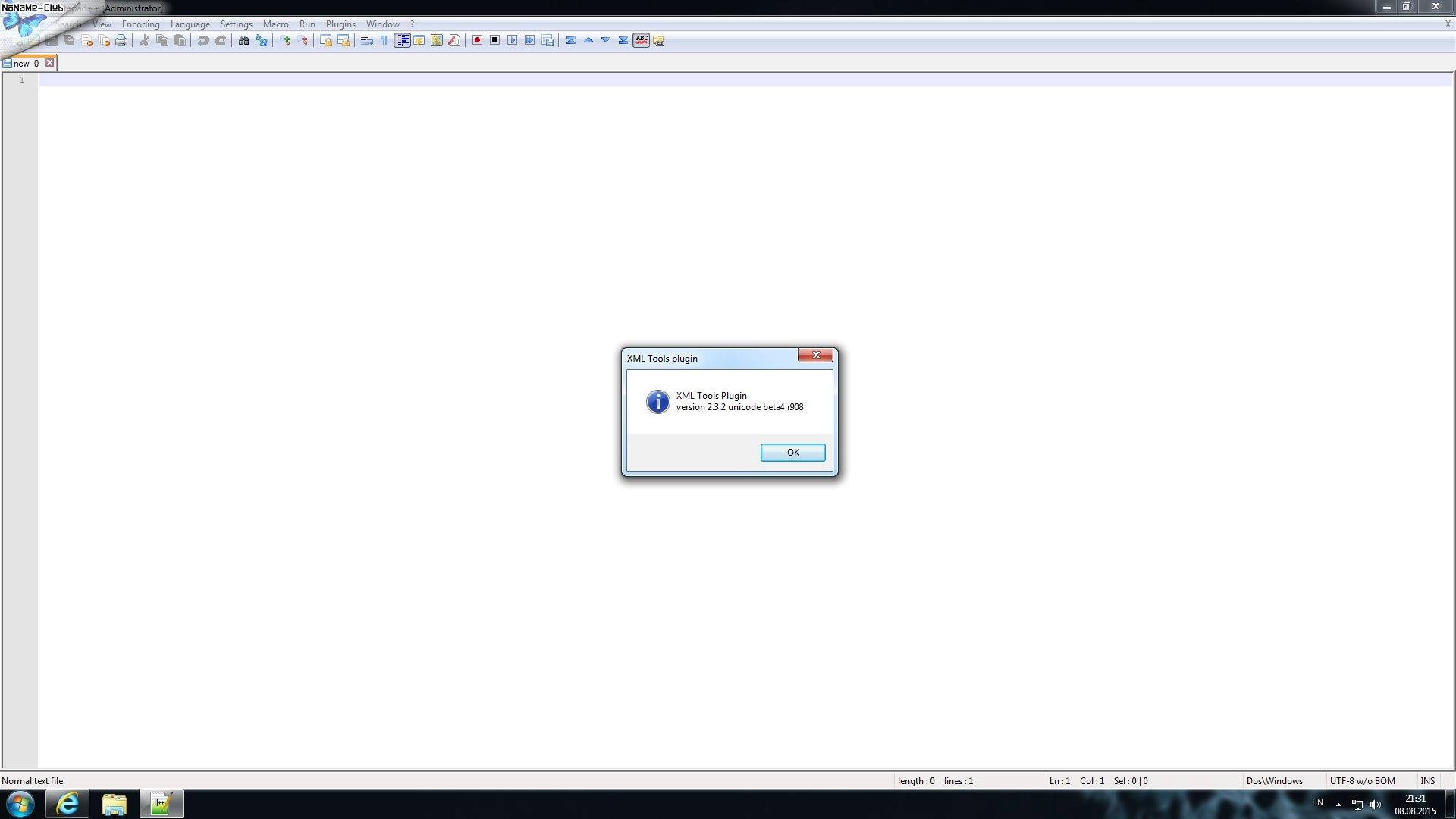Click the Copy toolbar icon
Screen dimensions: 1456x819
click(x=162, y=40)
